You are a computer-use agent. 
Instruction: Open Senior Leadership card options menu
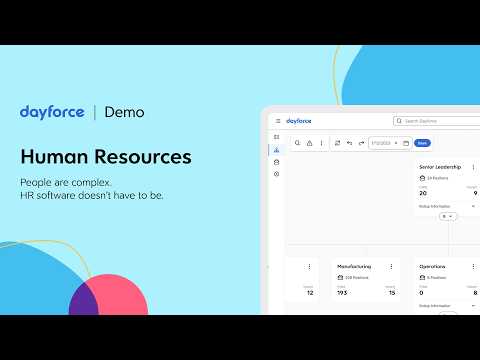pyautogui.click(x=473, y=167)
